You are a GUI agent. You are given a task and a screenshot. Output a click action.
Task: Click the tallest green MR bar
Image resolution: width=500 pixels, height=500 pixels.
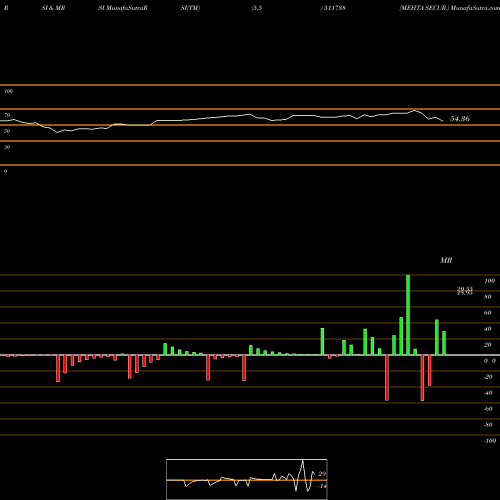[x=408, y=315]
